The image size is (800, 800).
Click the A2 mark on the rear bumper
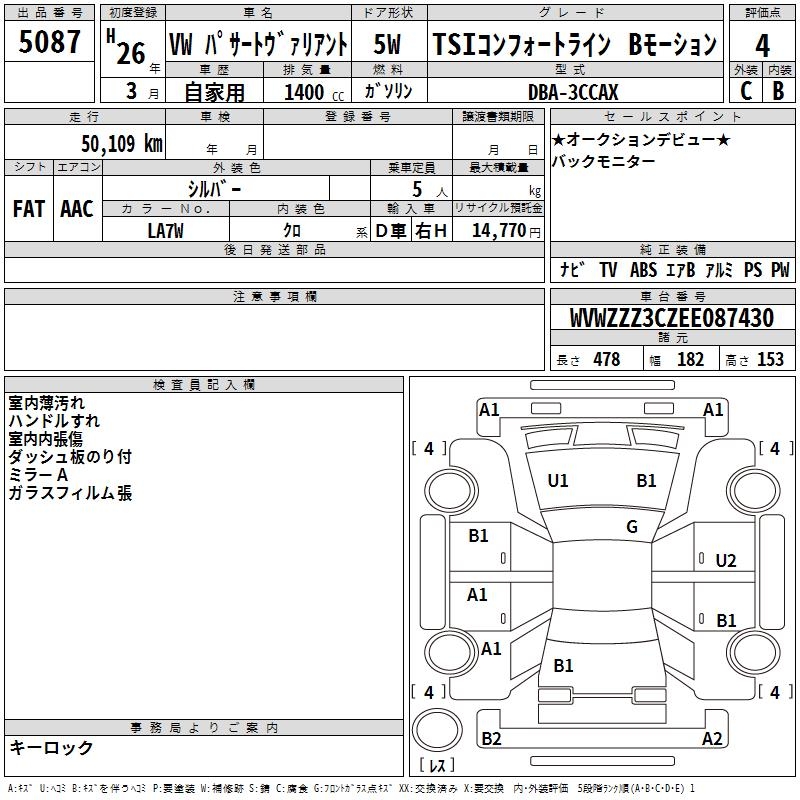(712, 739)
